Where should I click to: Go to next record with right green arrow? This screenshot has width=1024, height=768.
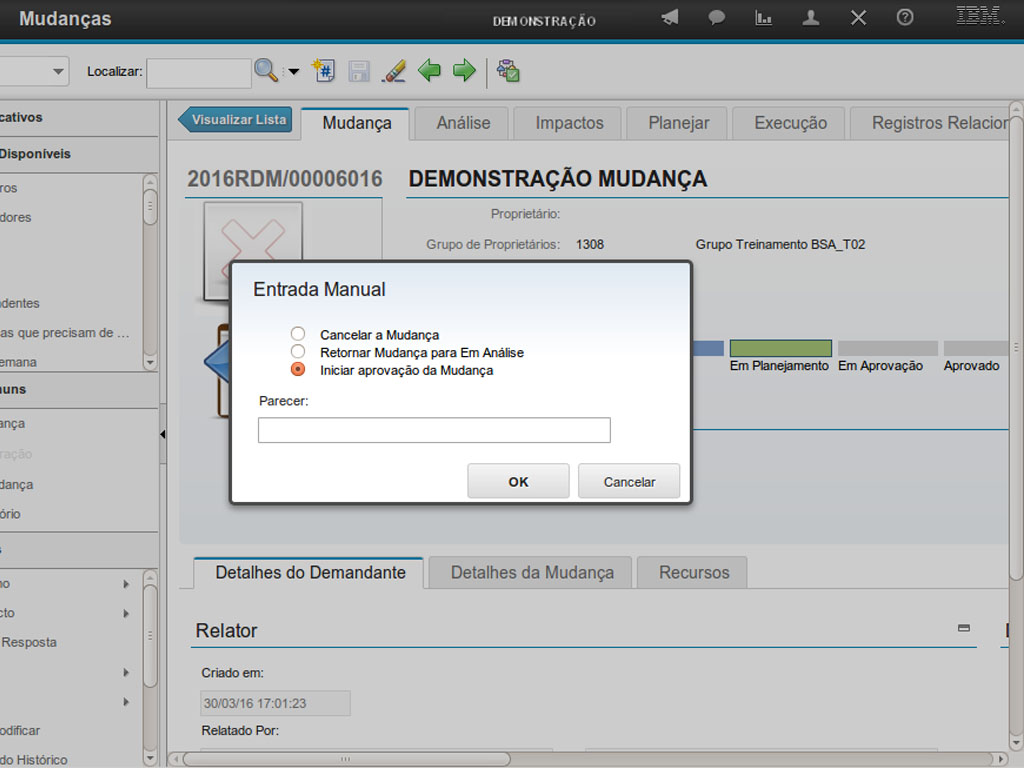click(x=464, y=71)
